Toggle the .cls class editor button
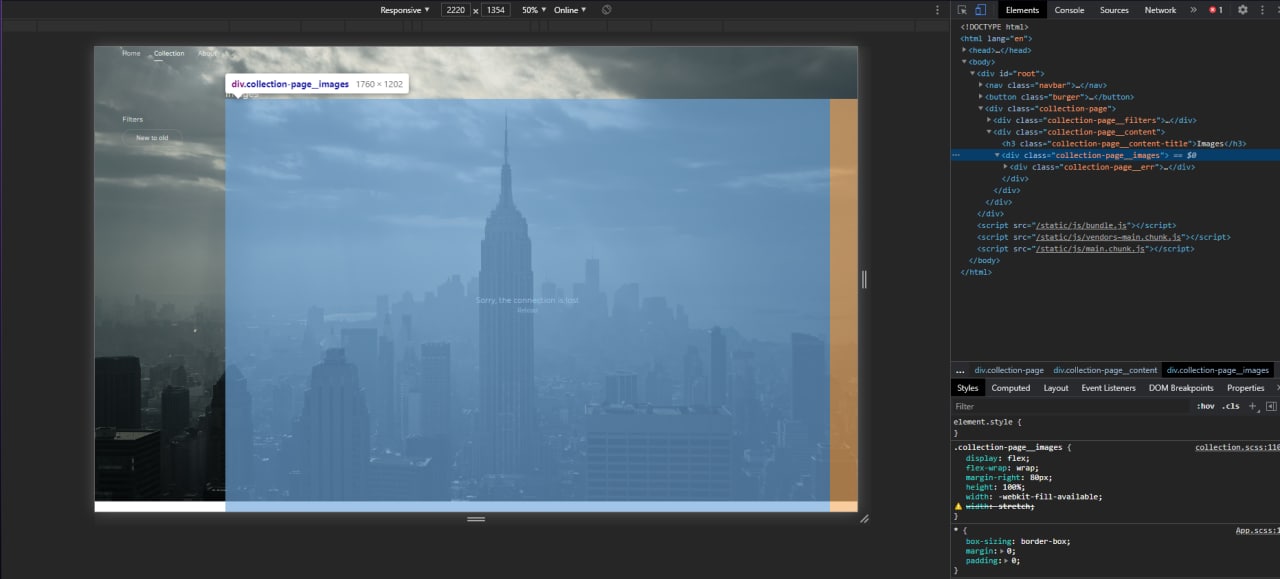The height and width of the screenshot is (579, 1280). [1230, 406]
